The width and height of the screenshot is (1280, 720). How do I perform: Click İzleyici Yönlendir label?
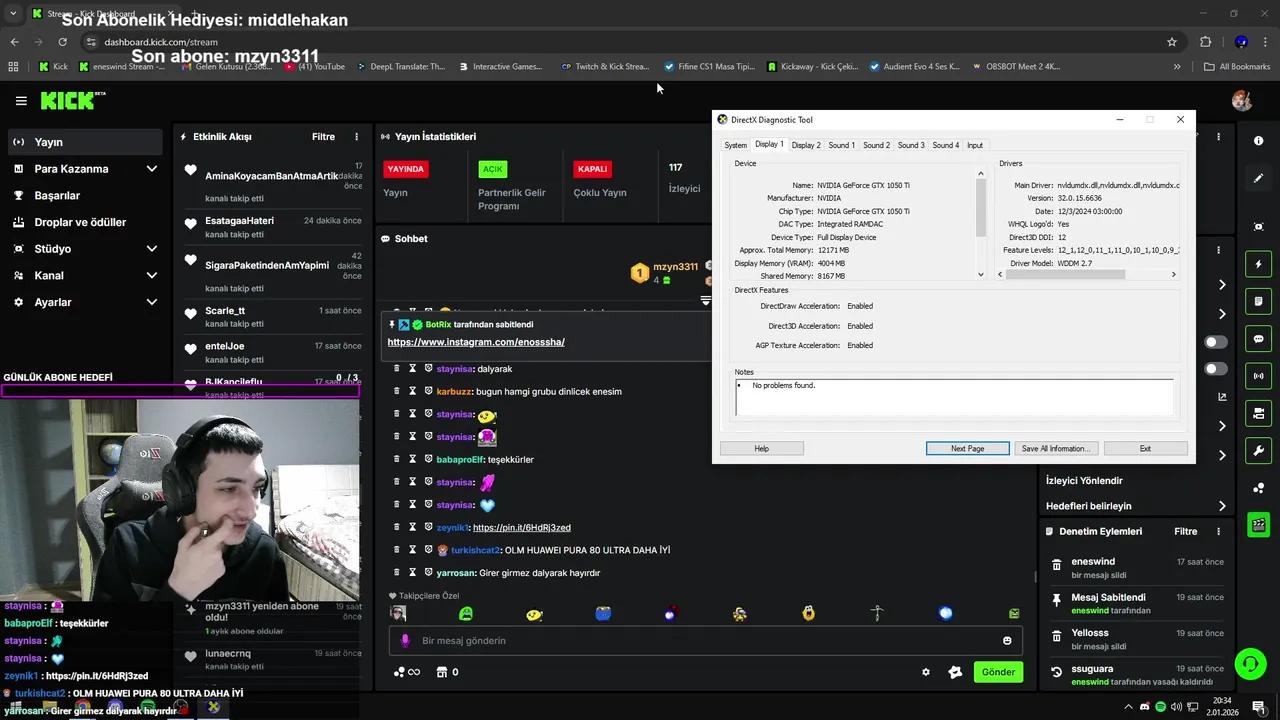tap(1084, 481)
